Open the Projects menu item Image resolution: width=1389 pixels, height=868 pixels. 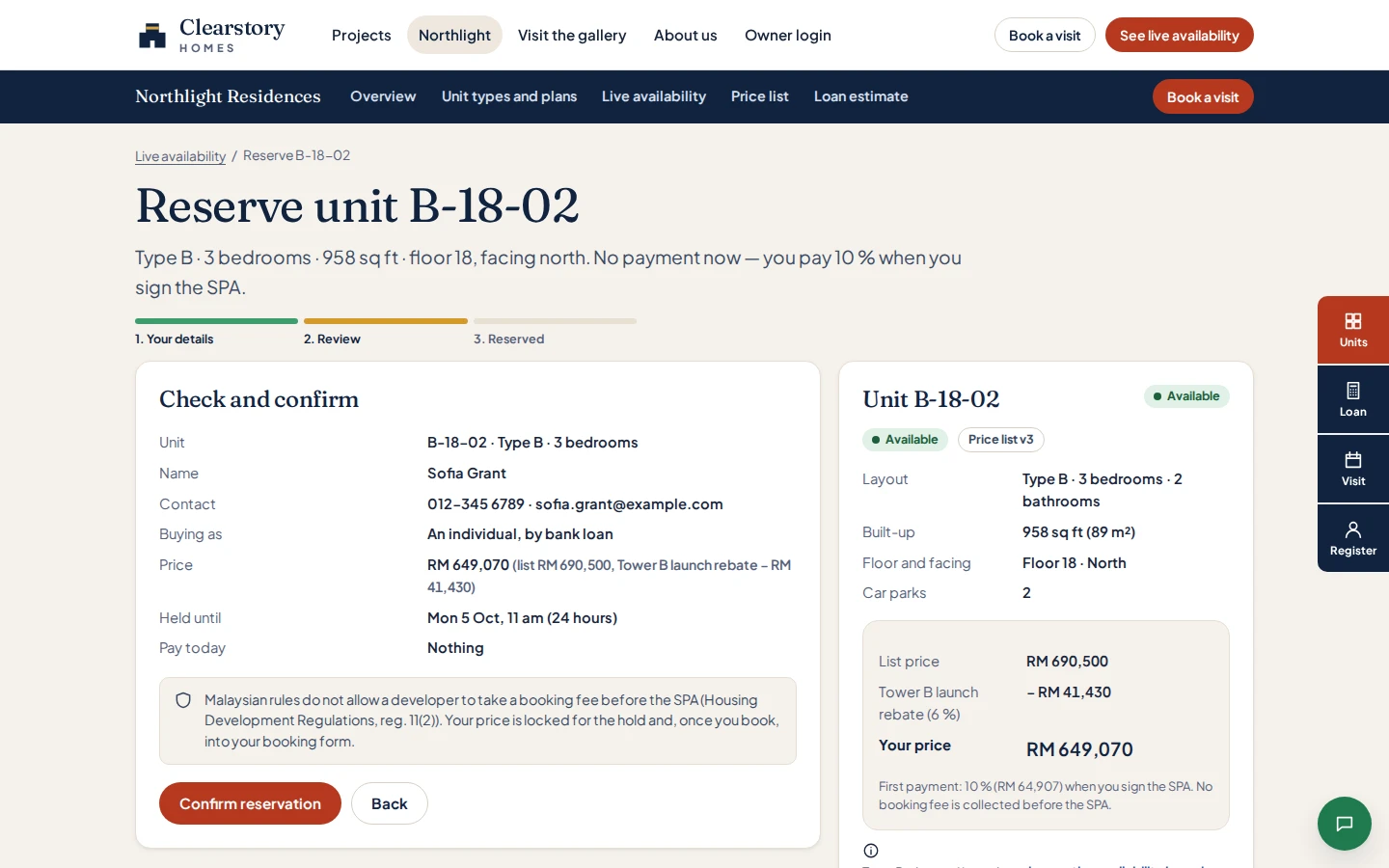362,35
